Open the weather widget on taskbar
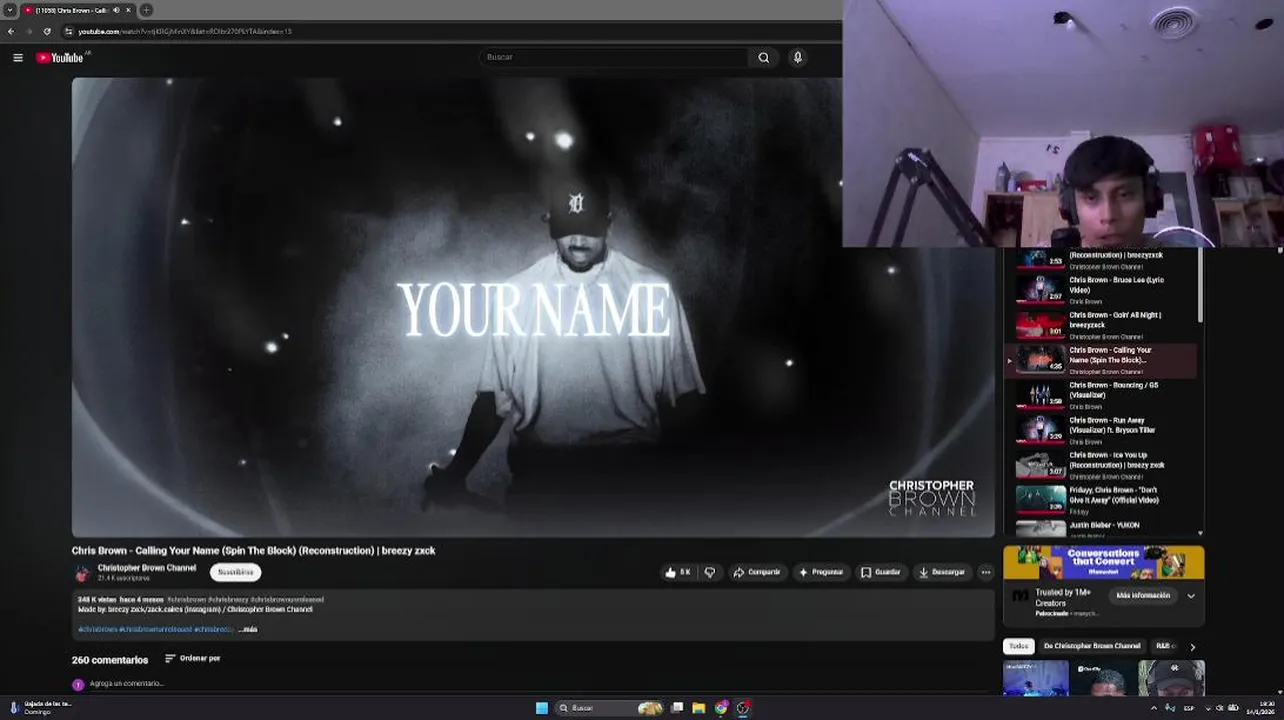Screen dimensions: 1284x720 pyautogui.click(x=41, y=707)
